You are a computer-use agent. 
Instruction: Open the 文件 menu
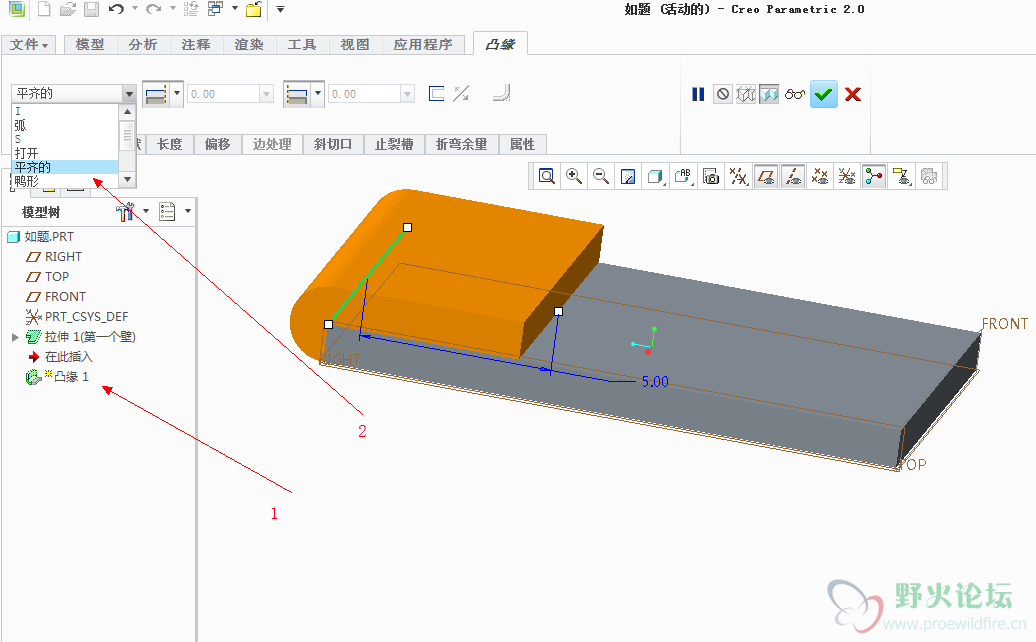[x=28, y=44]
